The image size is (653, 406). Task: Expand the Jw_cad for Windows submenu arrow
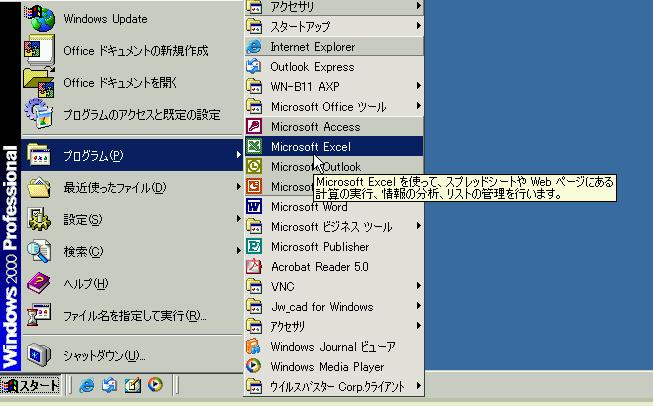[418, 306]
